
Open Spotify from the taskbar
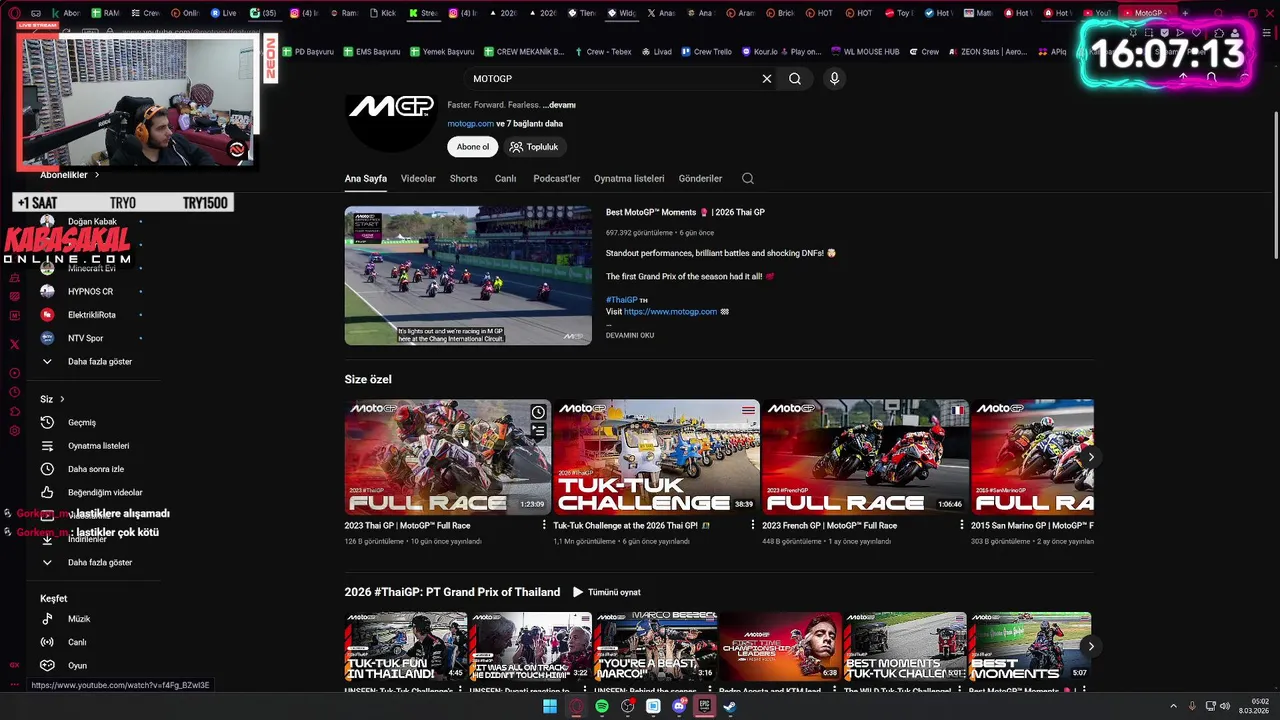pos(602,706)
